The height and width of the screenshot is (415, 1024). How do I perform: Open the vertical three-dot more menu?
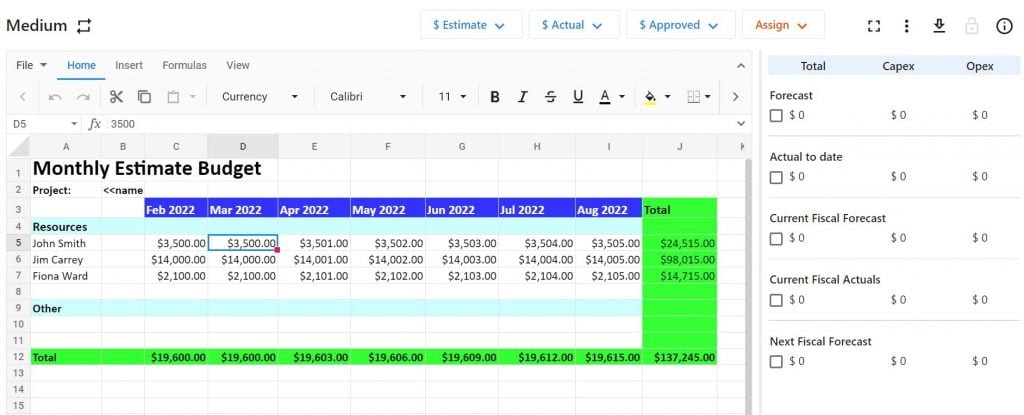pos(906,25)
